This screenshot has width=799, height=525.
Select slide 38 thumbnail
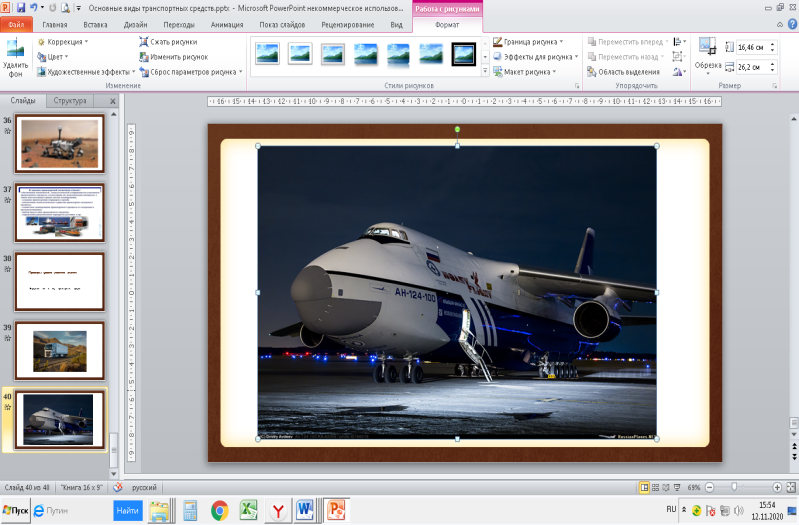(60, 281)
